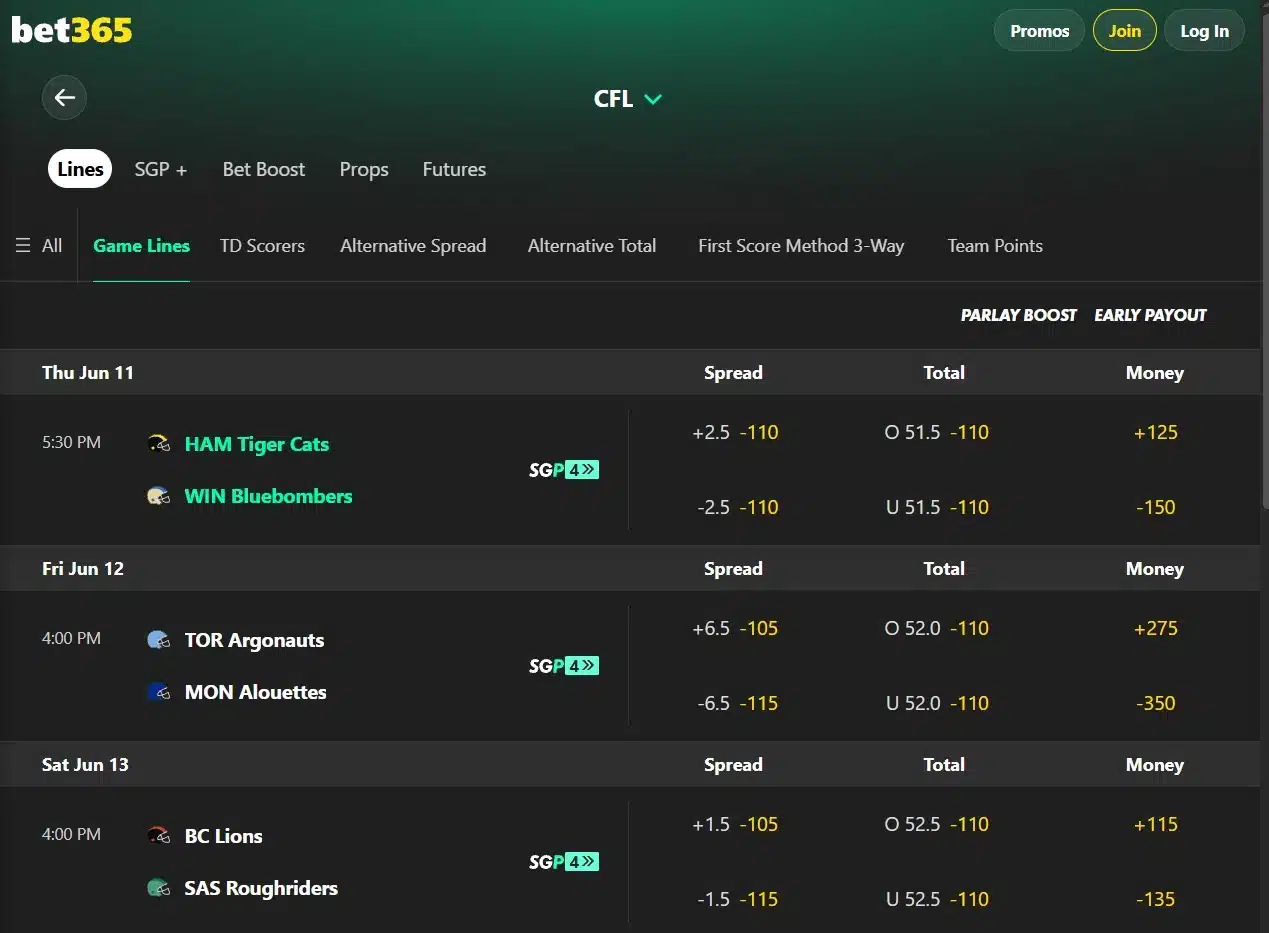Click the BC Lions helmet icon

158,836
